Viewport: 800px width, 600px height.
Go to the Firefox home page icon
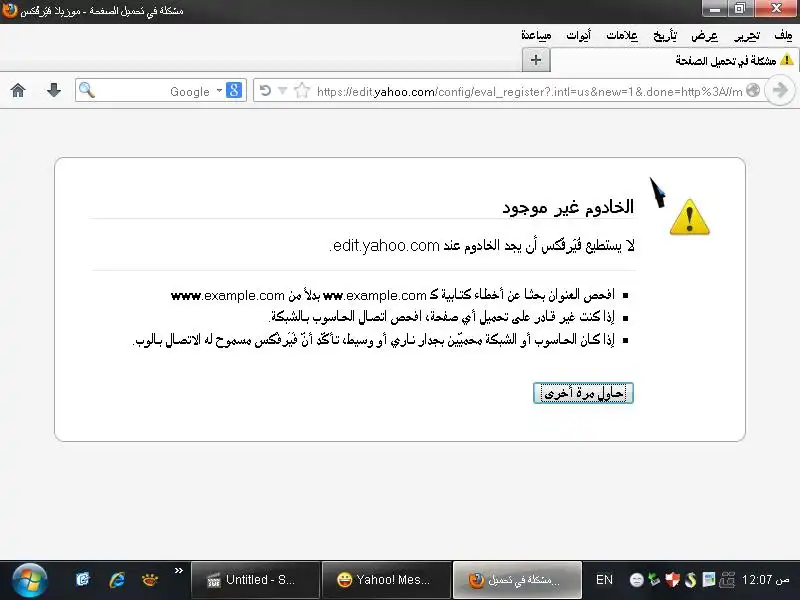click(18, 90)
